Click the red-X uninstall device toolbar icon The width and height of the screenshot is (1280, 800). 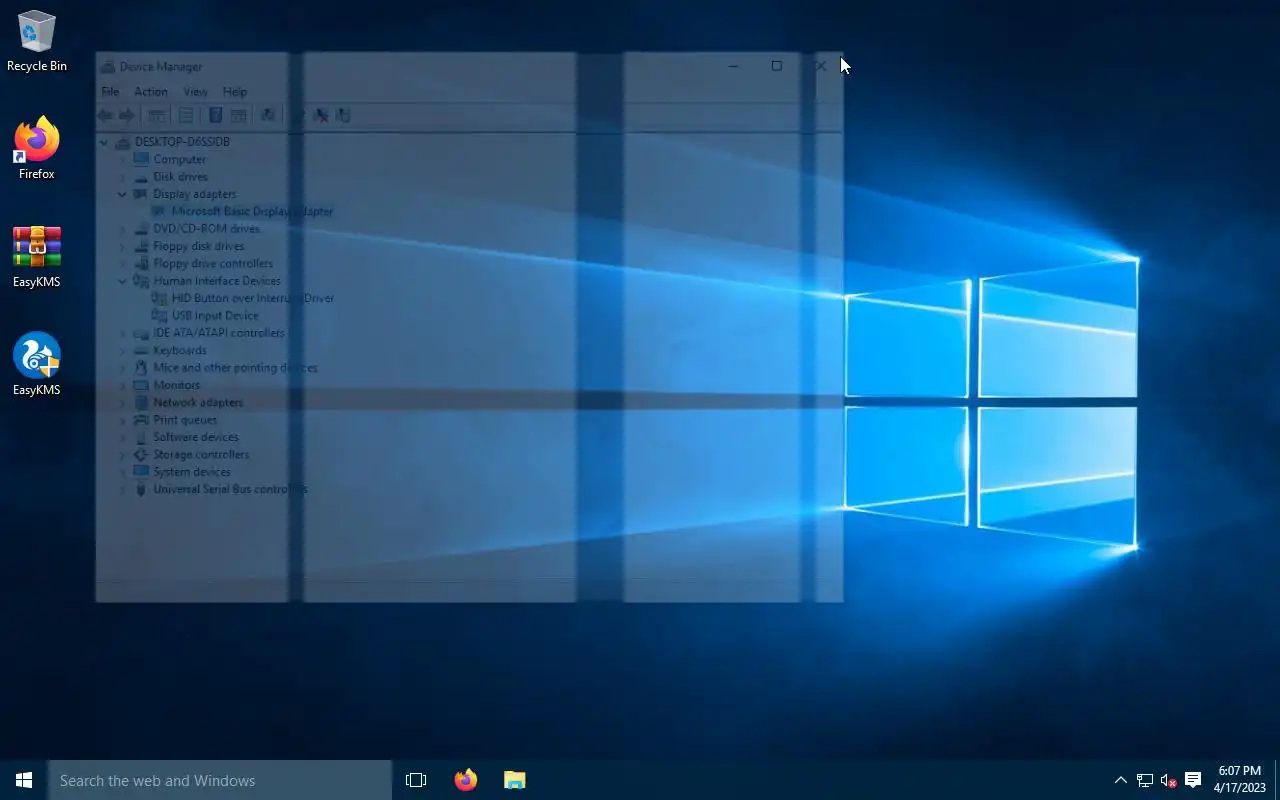click(x=321, y=115)
